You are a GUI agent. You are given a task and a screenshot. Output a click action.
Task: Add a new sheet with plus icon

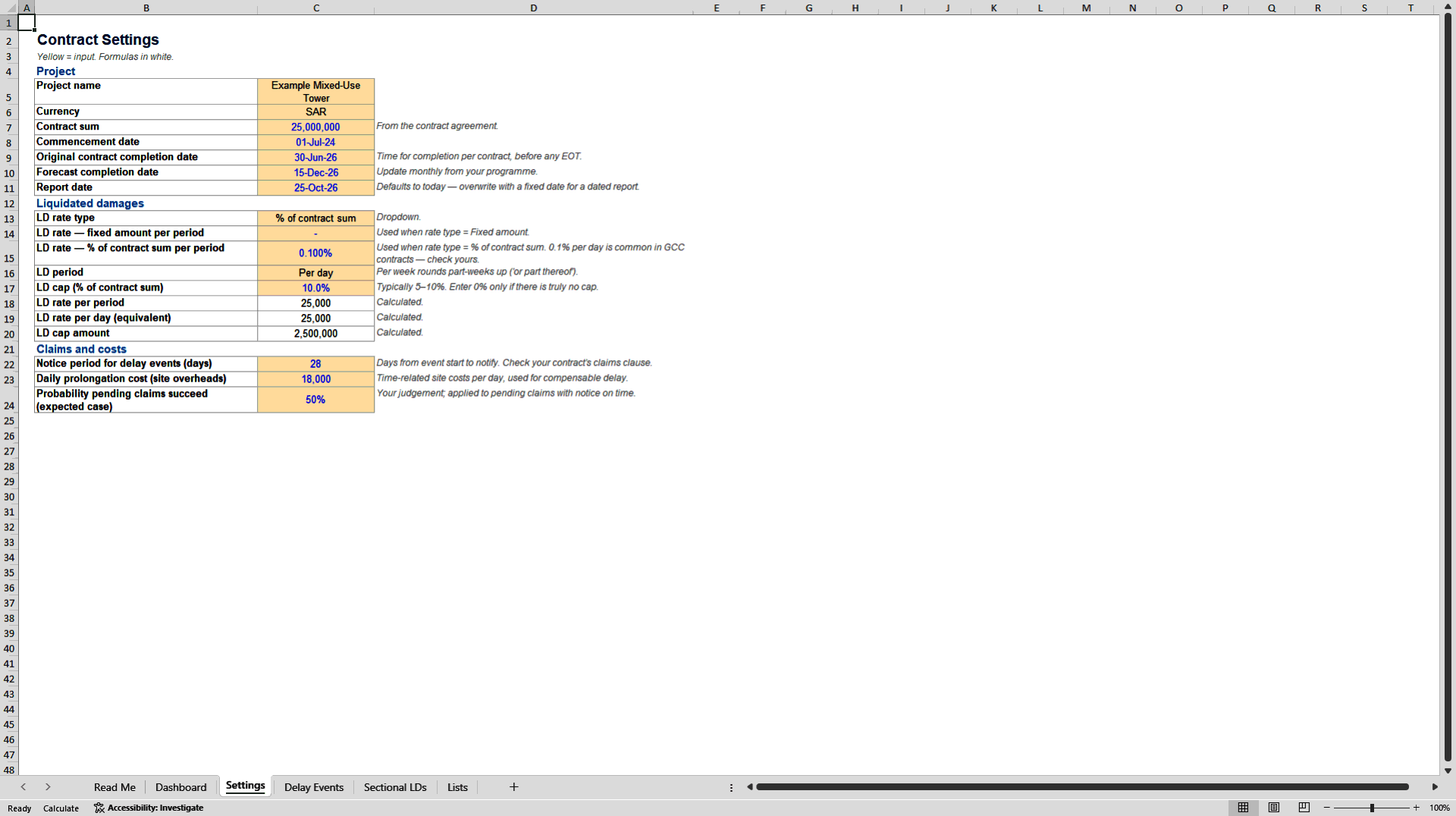pos(513,787)
